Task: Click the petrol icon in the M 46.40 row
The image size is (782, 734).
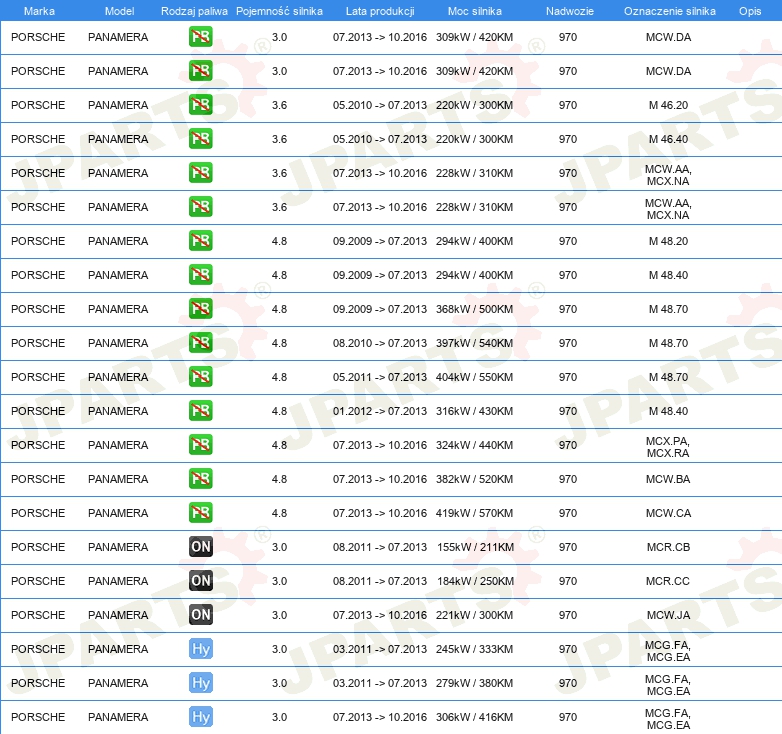Action: pyautogui.click(x=200, y=139)
